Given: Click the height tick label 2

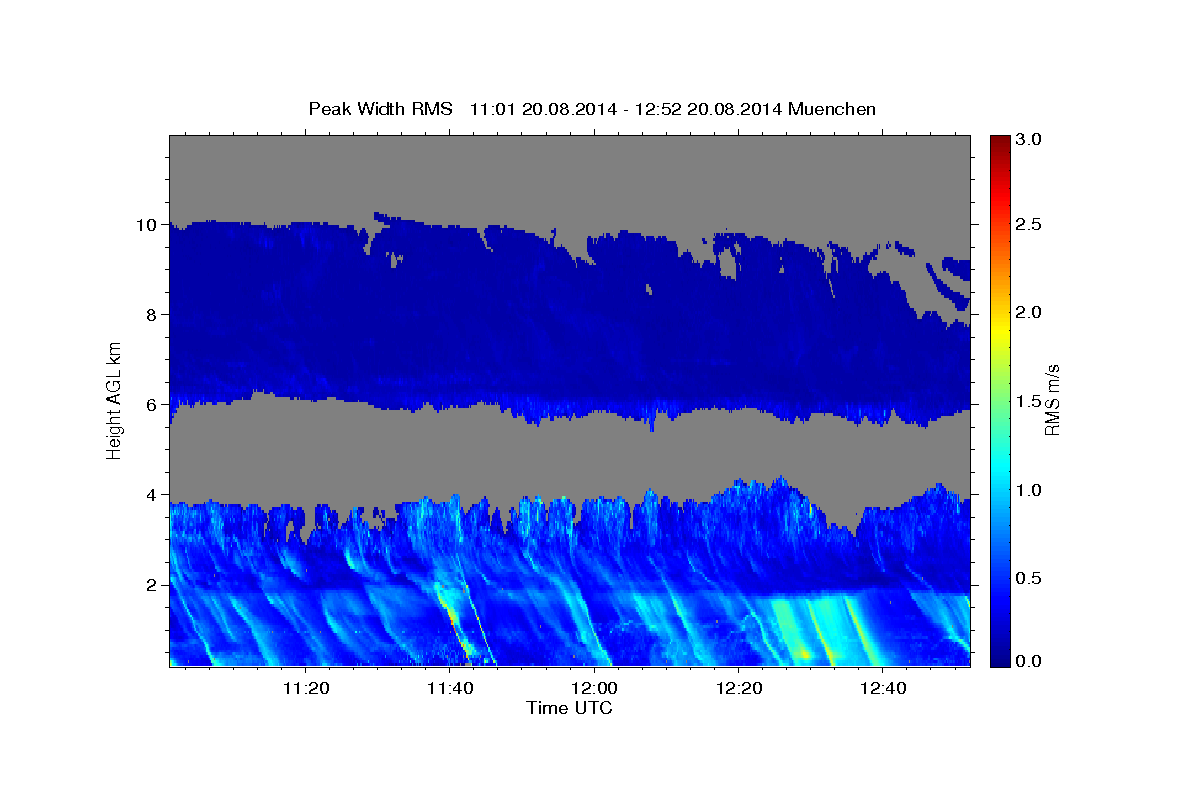Looking at the screenshot, I should [x=154, y=585].
